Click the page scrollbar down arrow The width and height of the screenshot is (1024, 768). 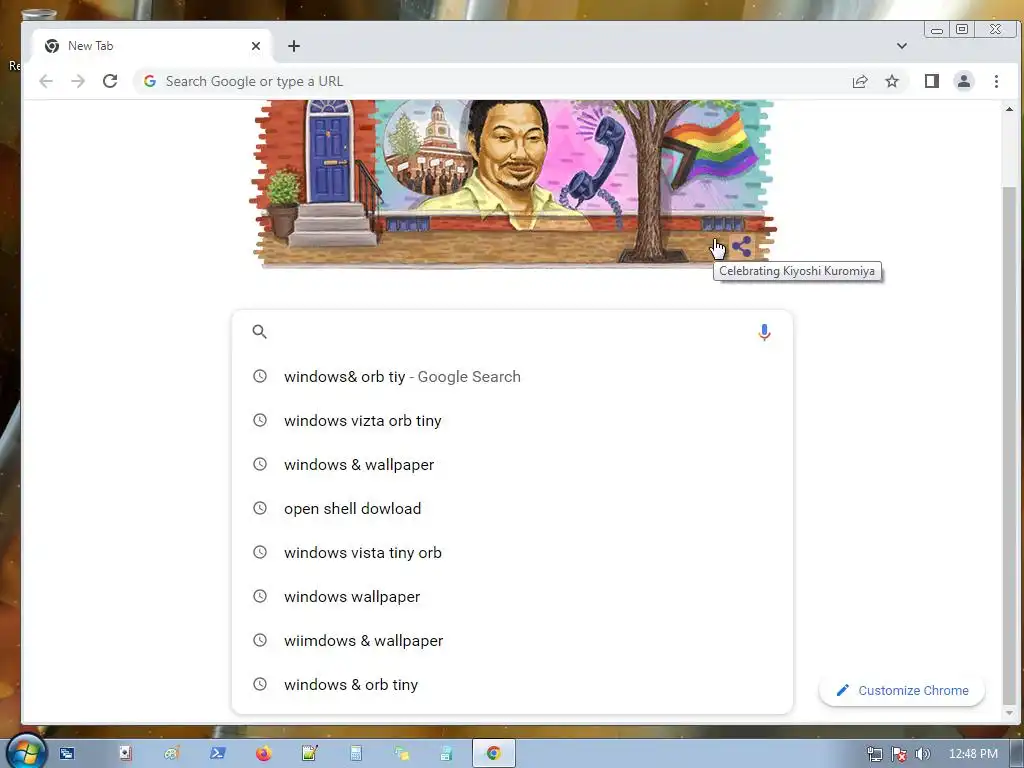(x=1010, y=713)
